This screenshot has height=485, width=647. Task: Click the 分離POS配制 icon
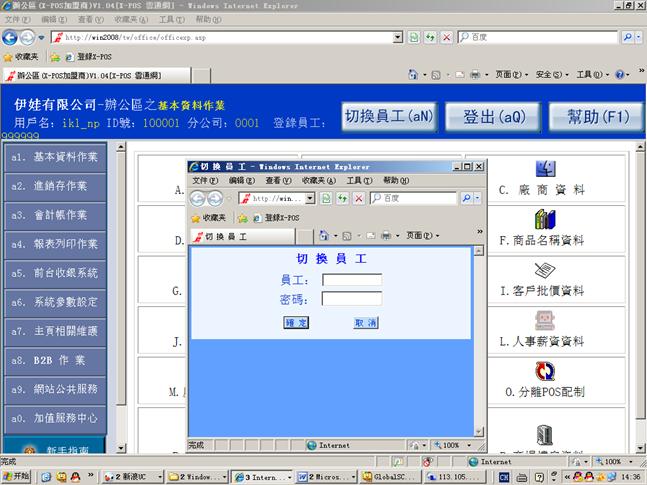(x=545, y=371)
